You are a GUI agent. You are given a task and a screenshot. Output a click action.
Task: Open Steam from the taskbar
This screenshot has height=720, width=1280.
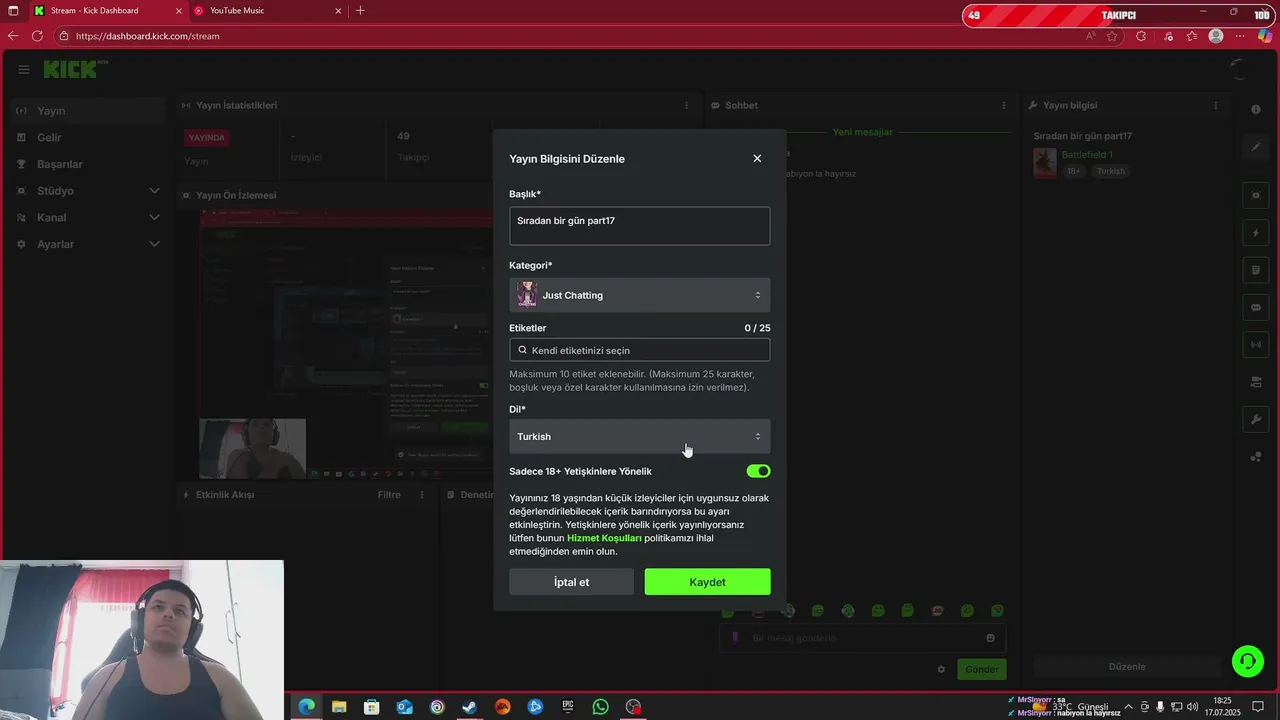point(469,707)
